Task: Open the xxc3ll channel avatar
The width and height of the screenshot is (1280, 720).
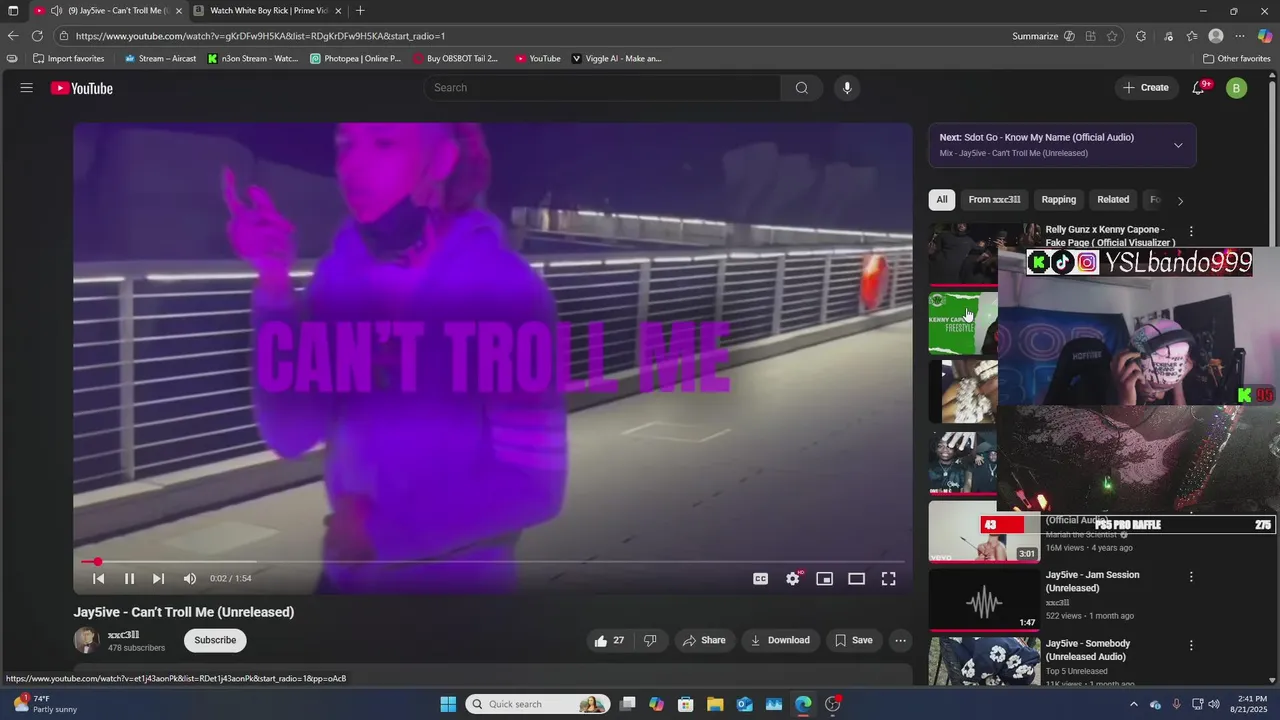Action: (x=87, y=640)
